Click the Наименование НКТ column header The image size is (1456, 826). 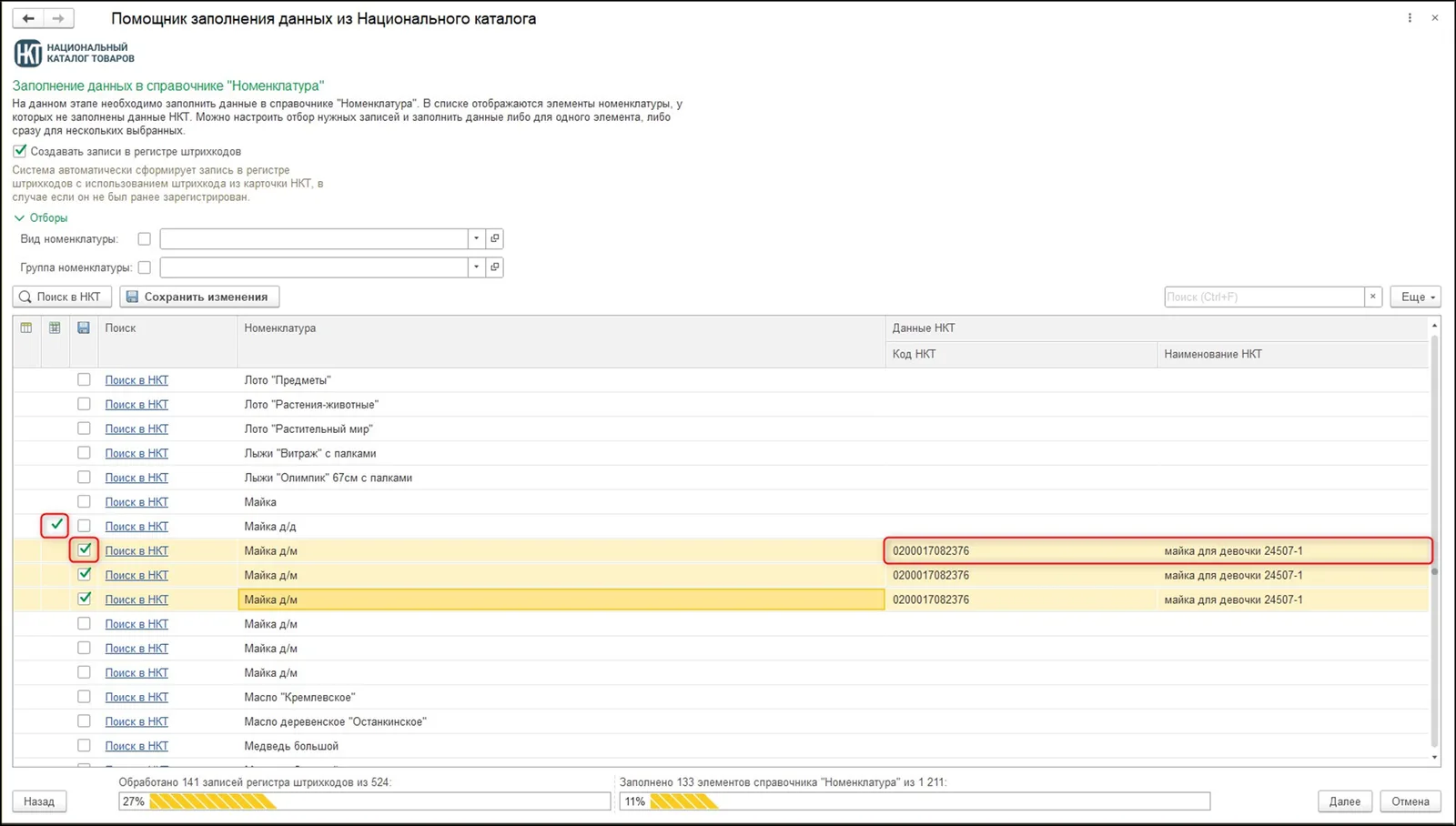(x=1293, y=354)
